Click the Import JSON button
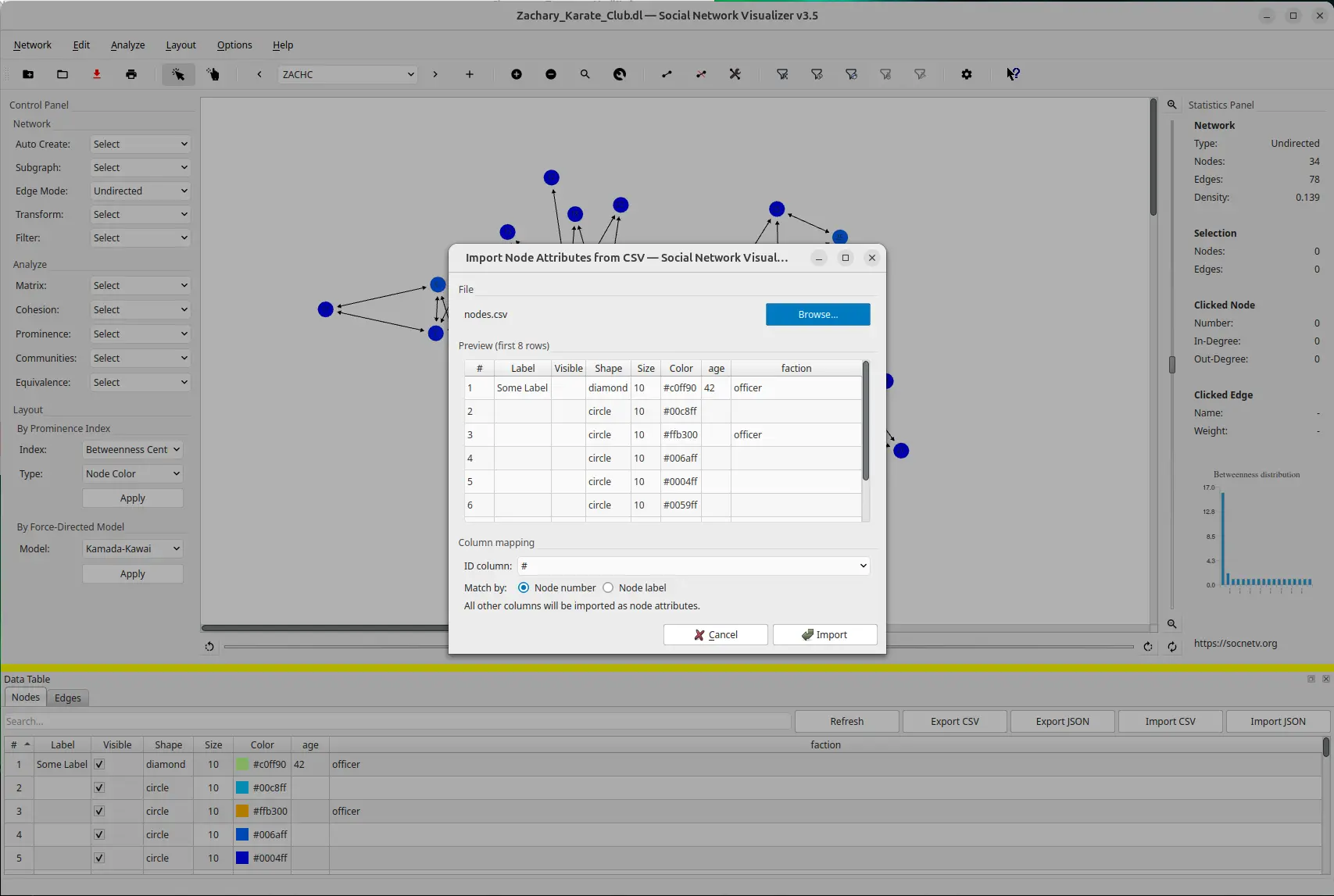This screenshot has width=1334, height=896. 1278,721
